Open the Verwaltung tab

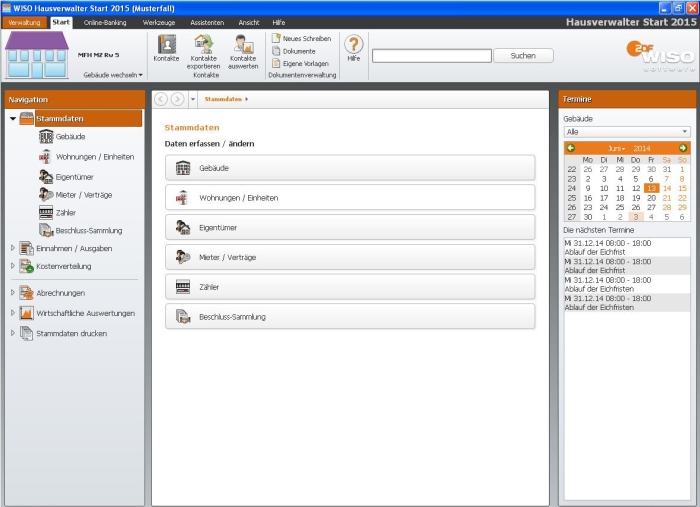tap(24, 22)
